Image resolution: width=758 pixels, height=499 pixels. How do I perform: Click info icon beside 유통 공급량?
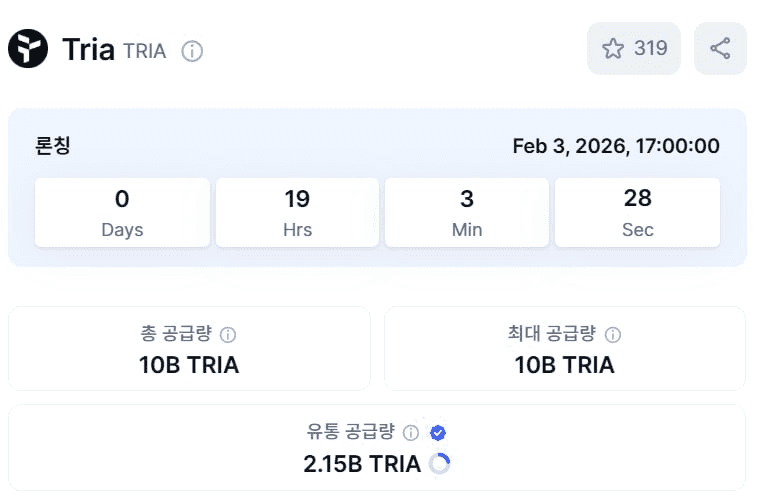tap(411, 433)
